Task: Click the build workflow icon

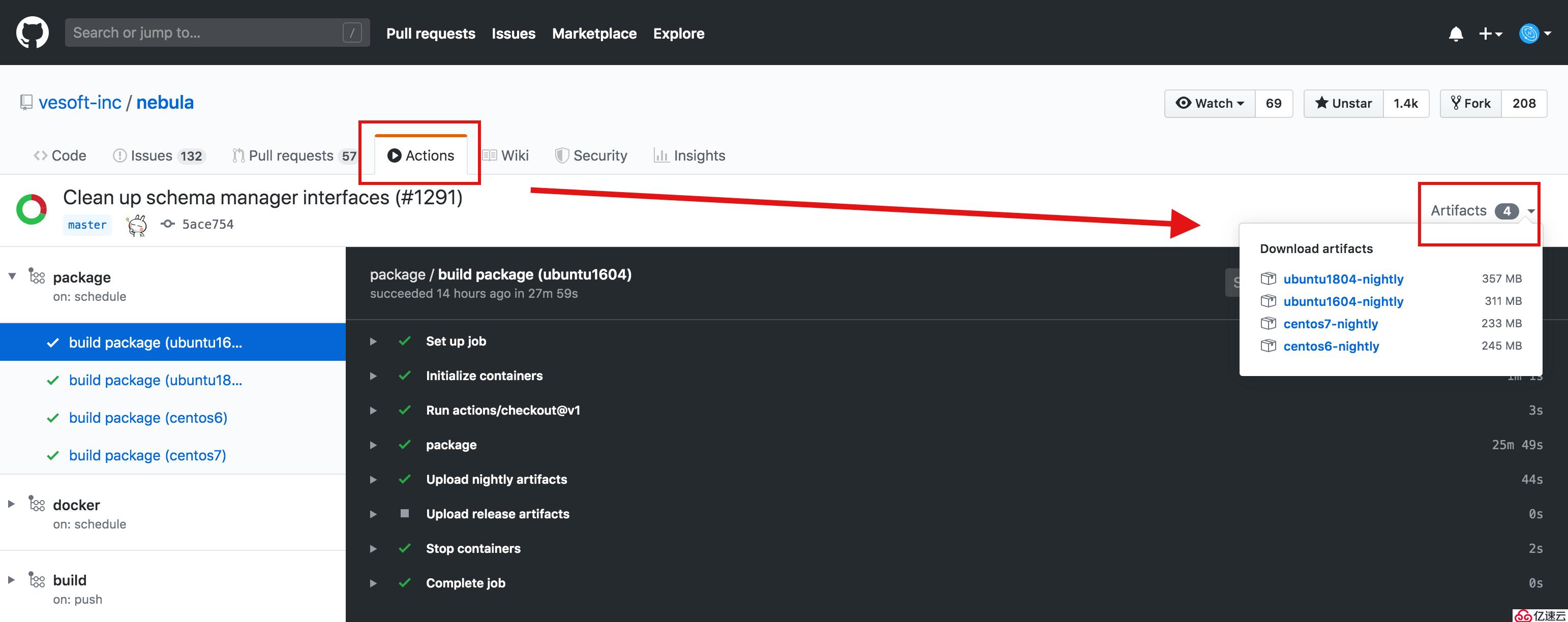Action: coord(37,579)
